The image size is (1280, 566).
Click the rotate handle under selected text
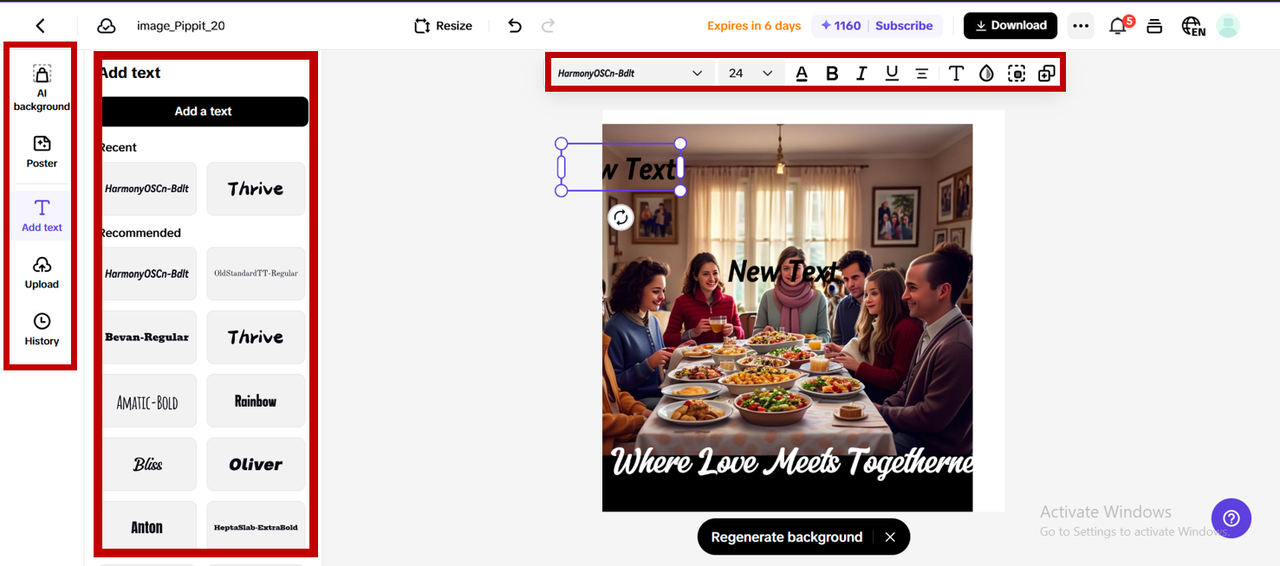pos(621,217)
